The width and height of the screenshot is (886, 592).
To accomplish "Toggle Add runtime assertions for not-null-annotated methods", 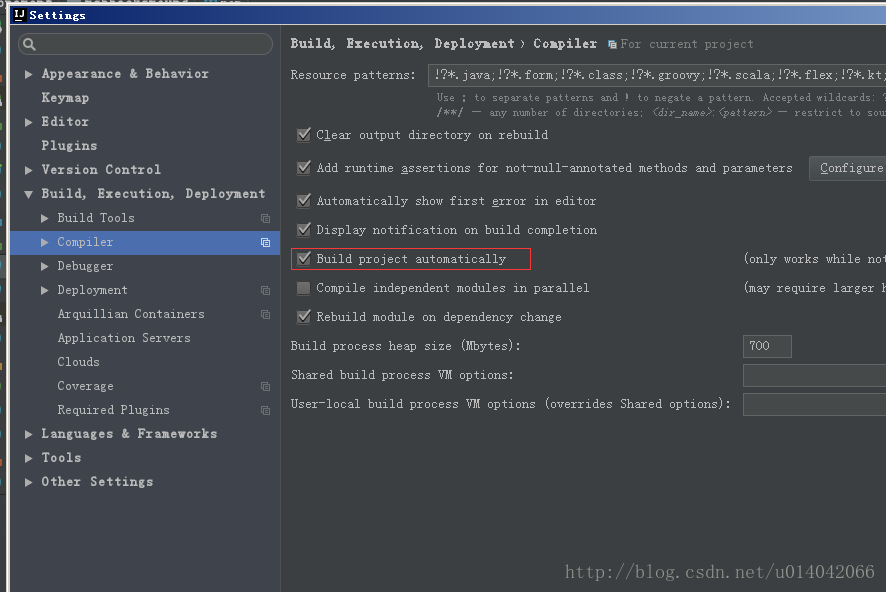I will [303, 168].
